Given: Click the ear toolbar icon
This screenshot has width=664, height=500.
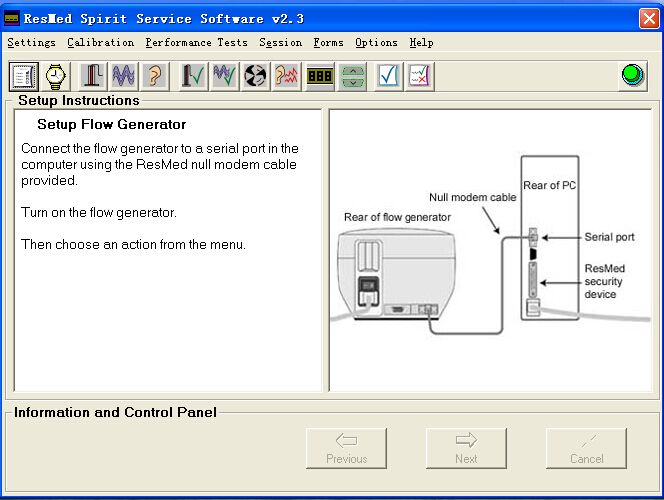Looking at the screenshot, I should pyautogui.click(x=155, y=77).
